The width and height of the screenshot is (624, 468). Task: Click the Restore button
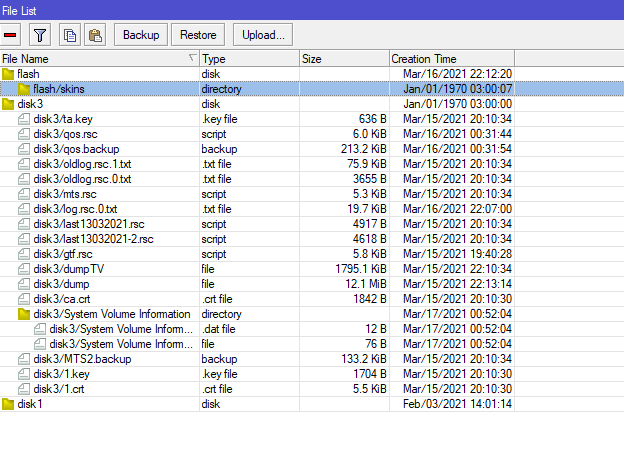198,35
